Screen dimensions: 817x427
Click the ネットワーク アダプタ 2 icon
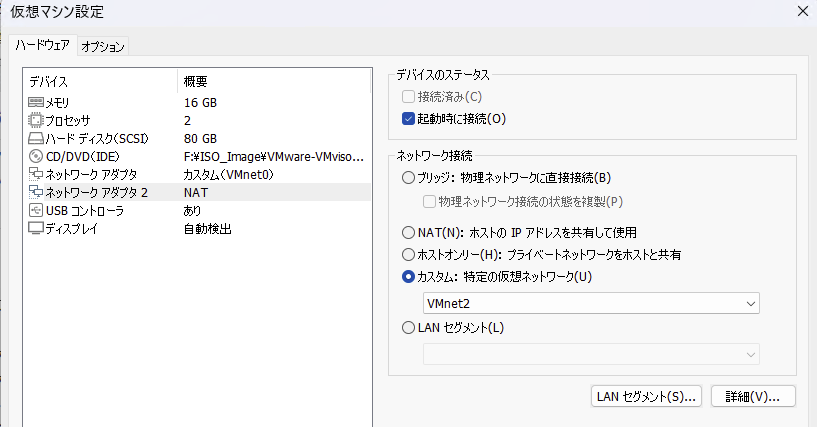click(35, 192)
